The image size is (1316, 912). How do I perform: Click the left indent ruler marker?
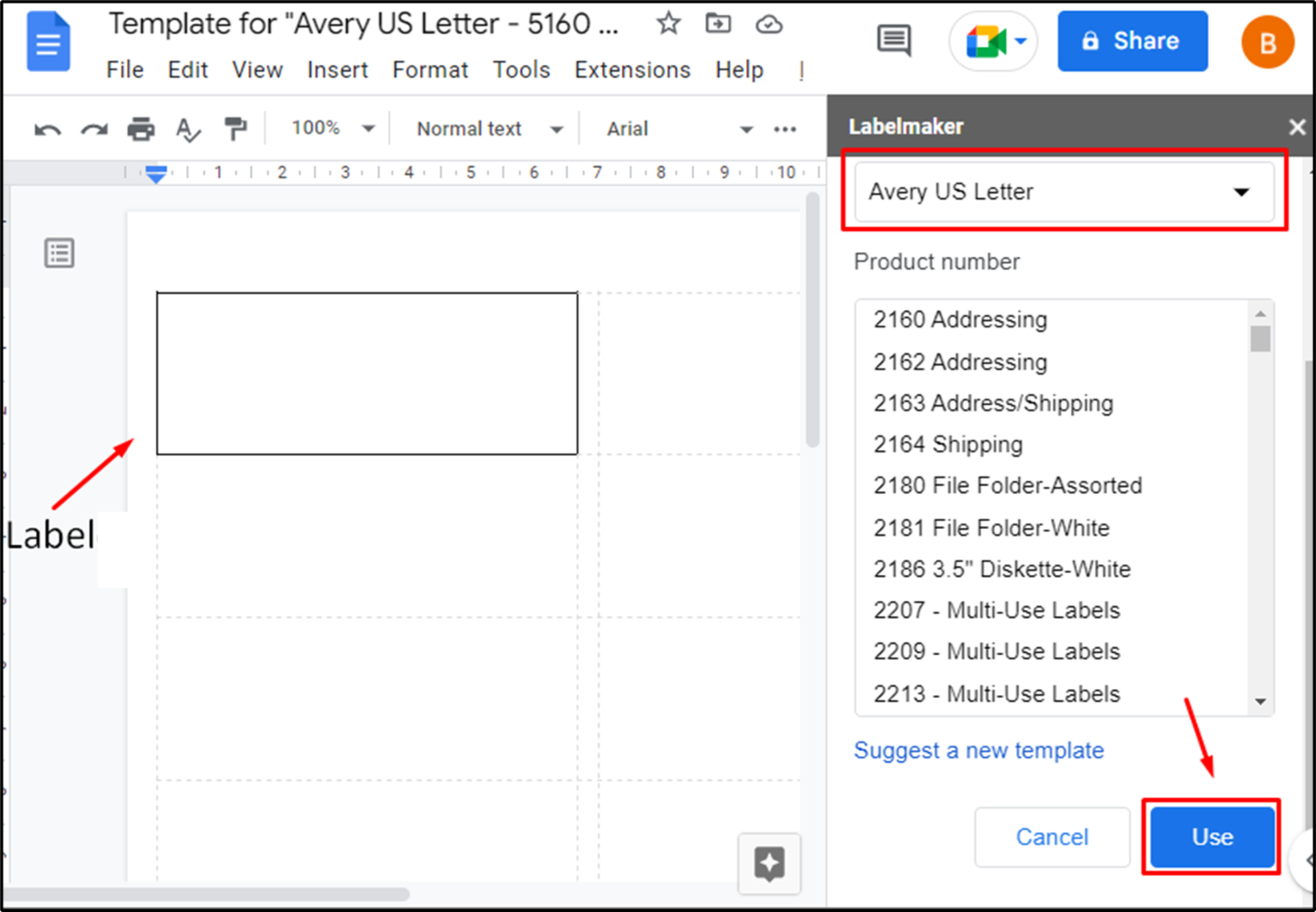(155, 174)
